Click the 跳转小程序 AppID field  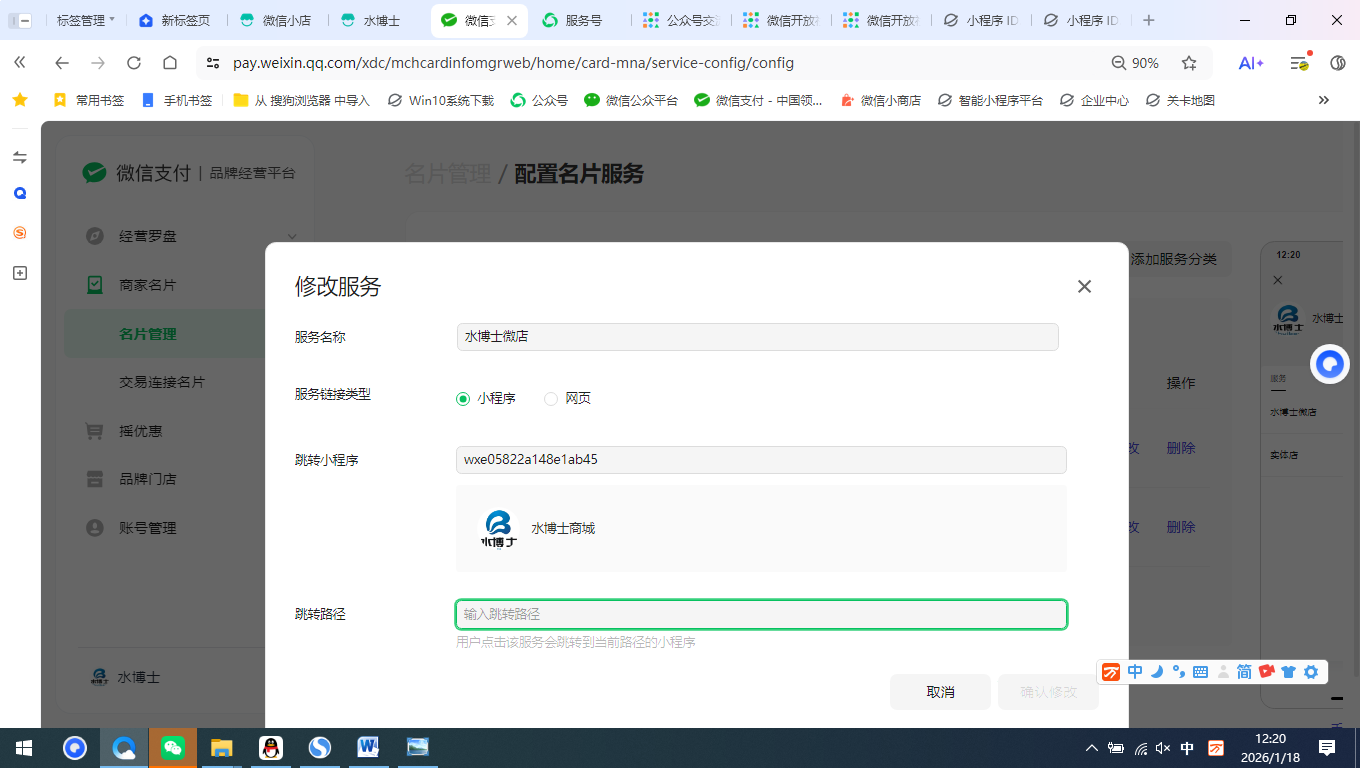761,460
